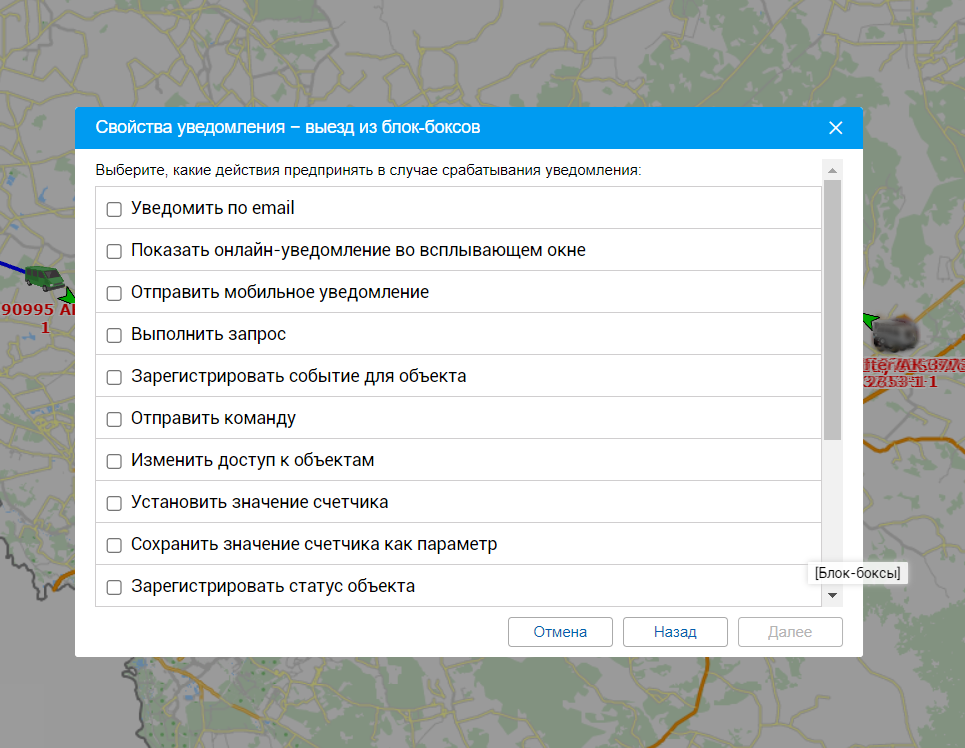Screen dimensions: 965x748
Task: Click the green direction arrow near gray vehicle
Action: [870, 320]
